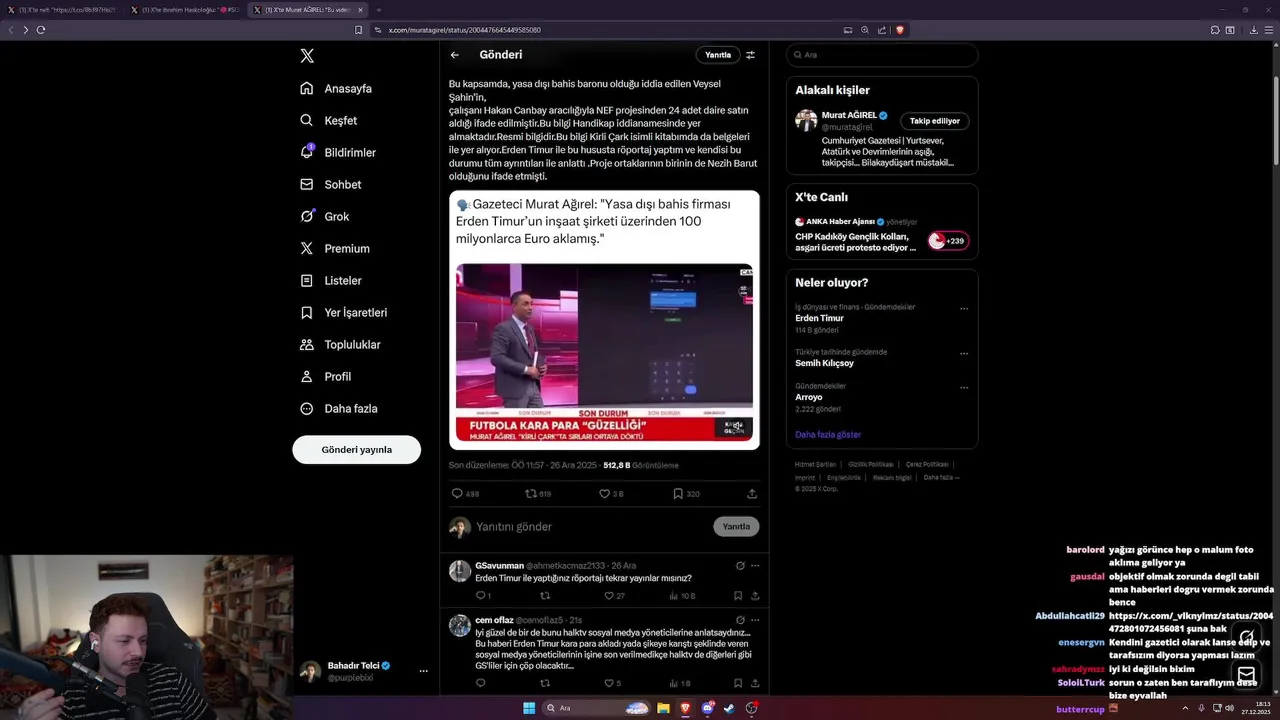
Task: Bookmark the main post
Action: [x=678, y=493]
